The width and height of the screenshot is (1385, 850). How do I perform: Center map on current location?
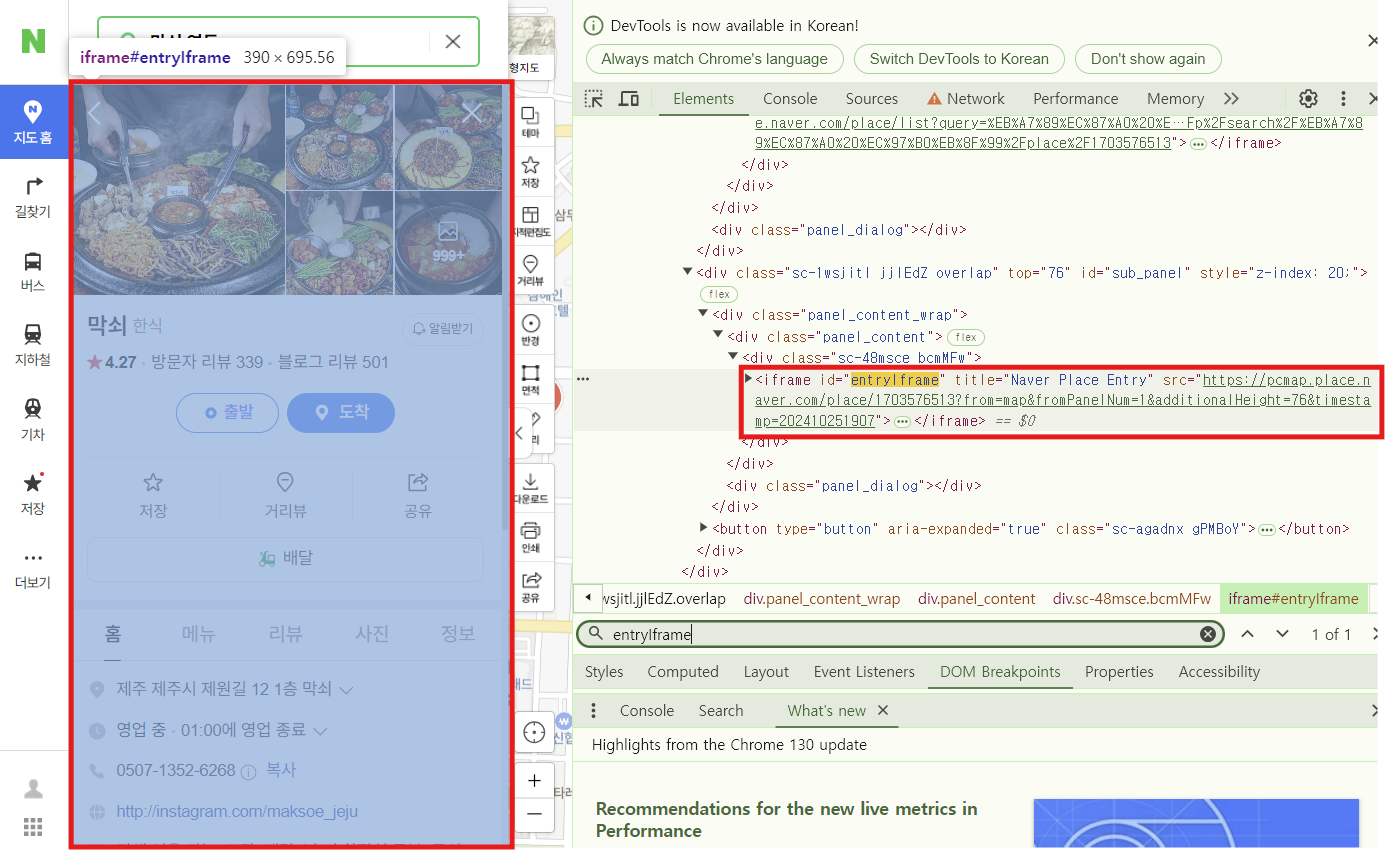point(534,733)
